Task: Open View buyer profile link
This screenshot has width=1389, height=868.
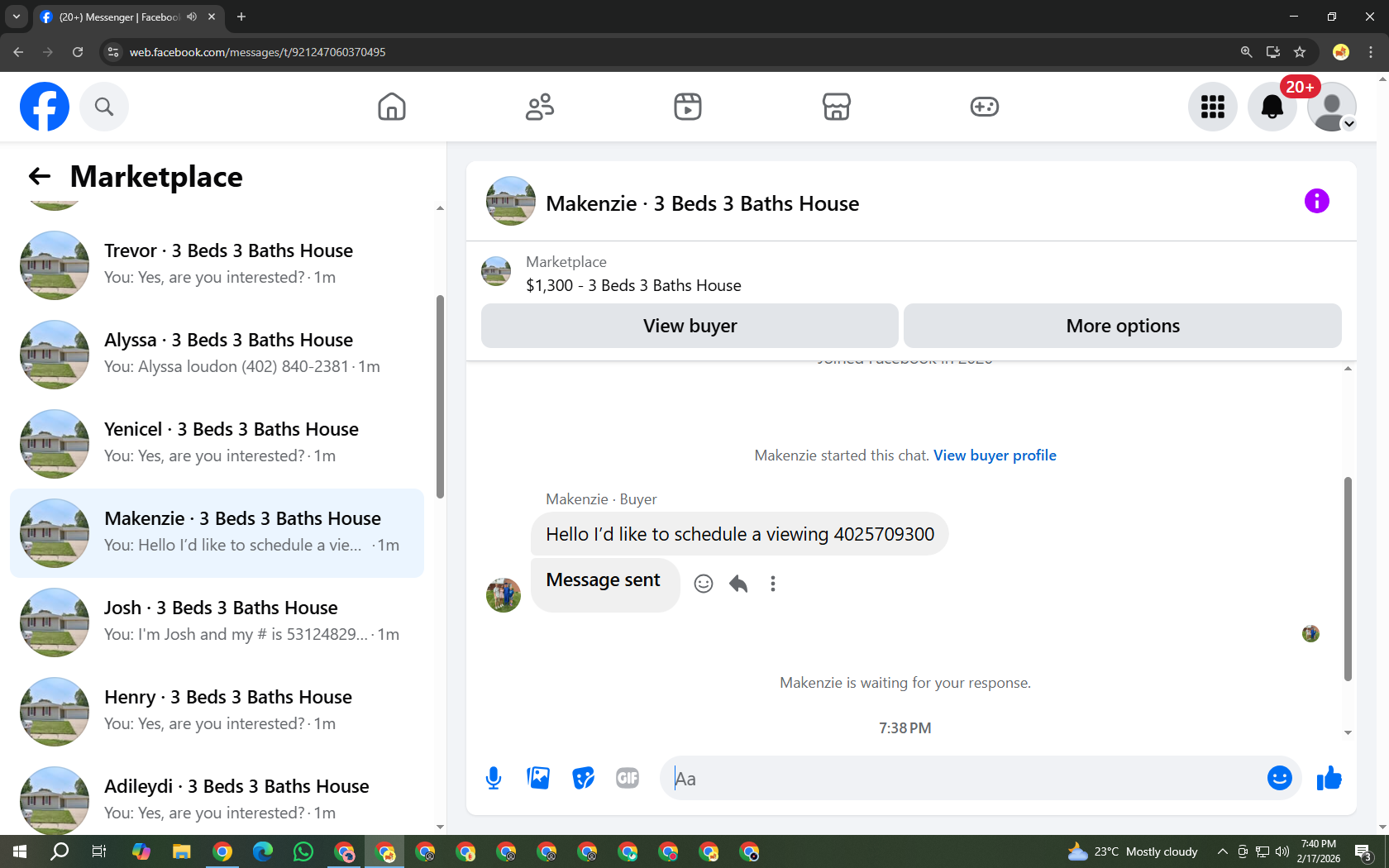Action: 995,455
